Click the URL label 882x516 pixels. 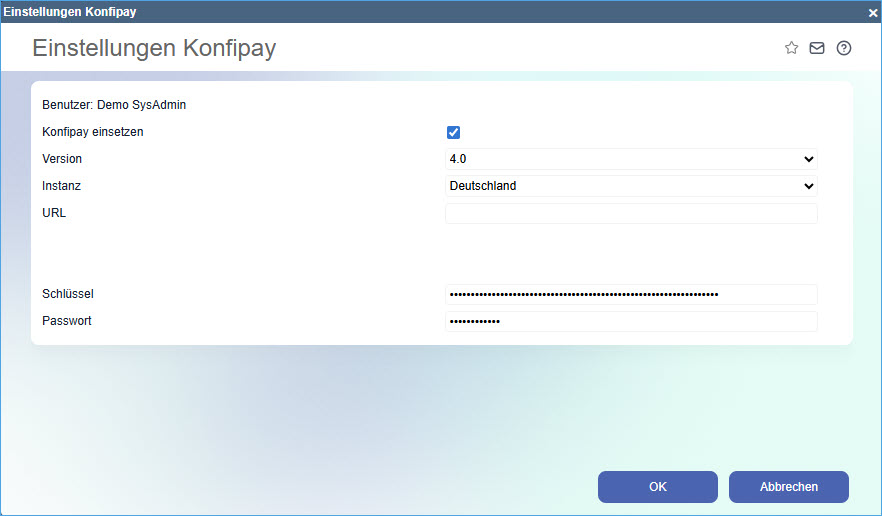54,213
